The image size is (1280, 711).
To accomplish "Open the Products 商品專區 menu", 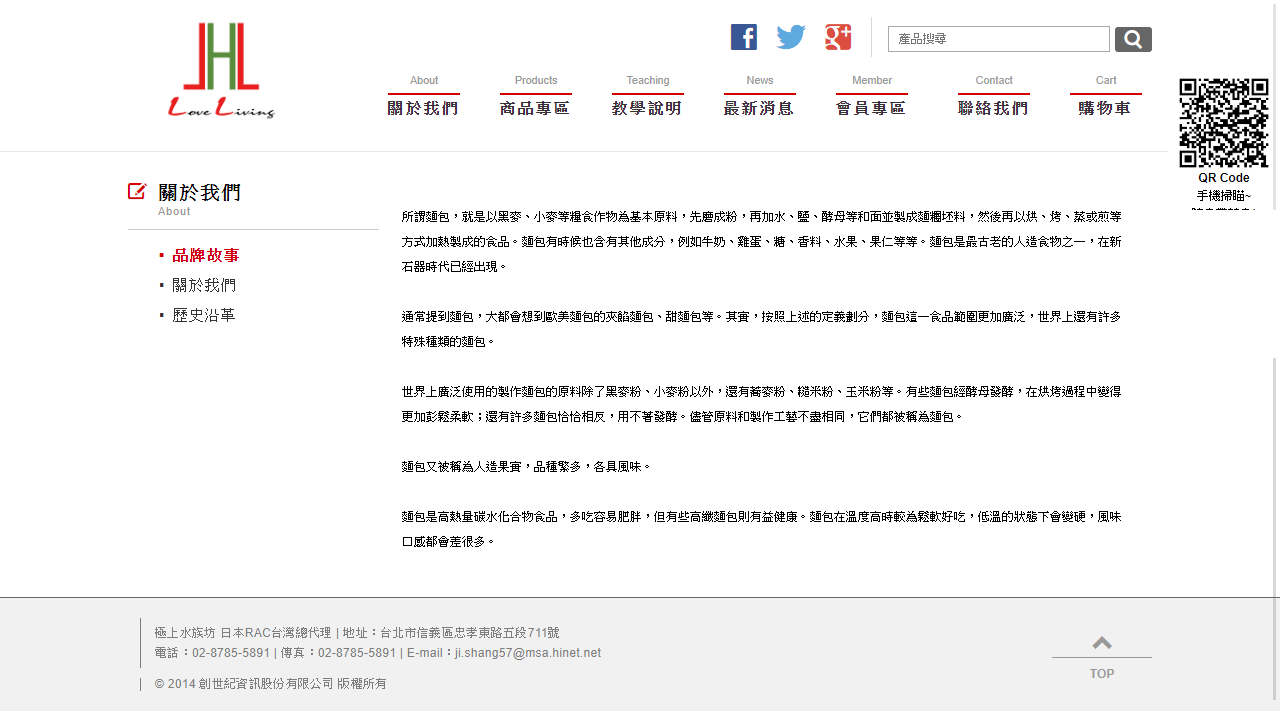I will pyautogui.click(x=536, y=96).
